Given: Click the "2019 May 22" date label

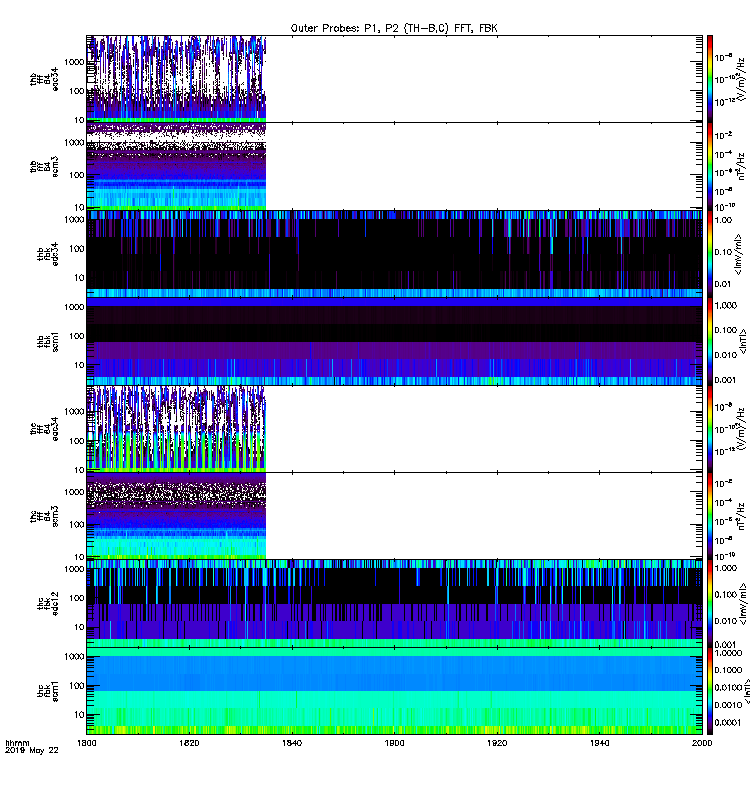Looking at the screenshot, I should pos(32,750).
